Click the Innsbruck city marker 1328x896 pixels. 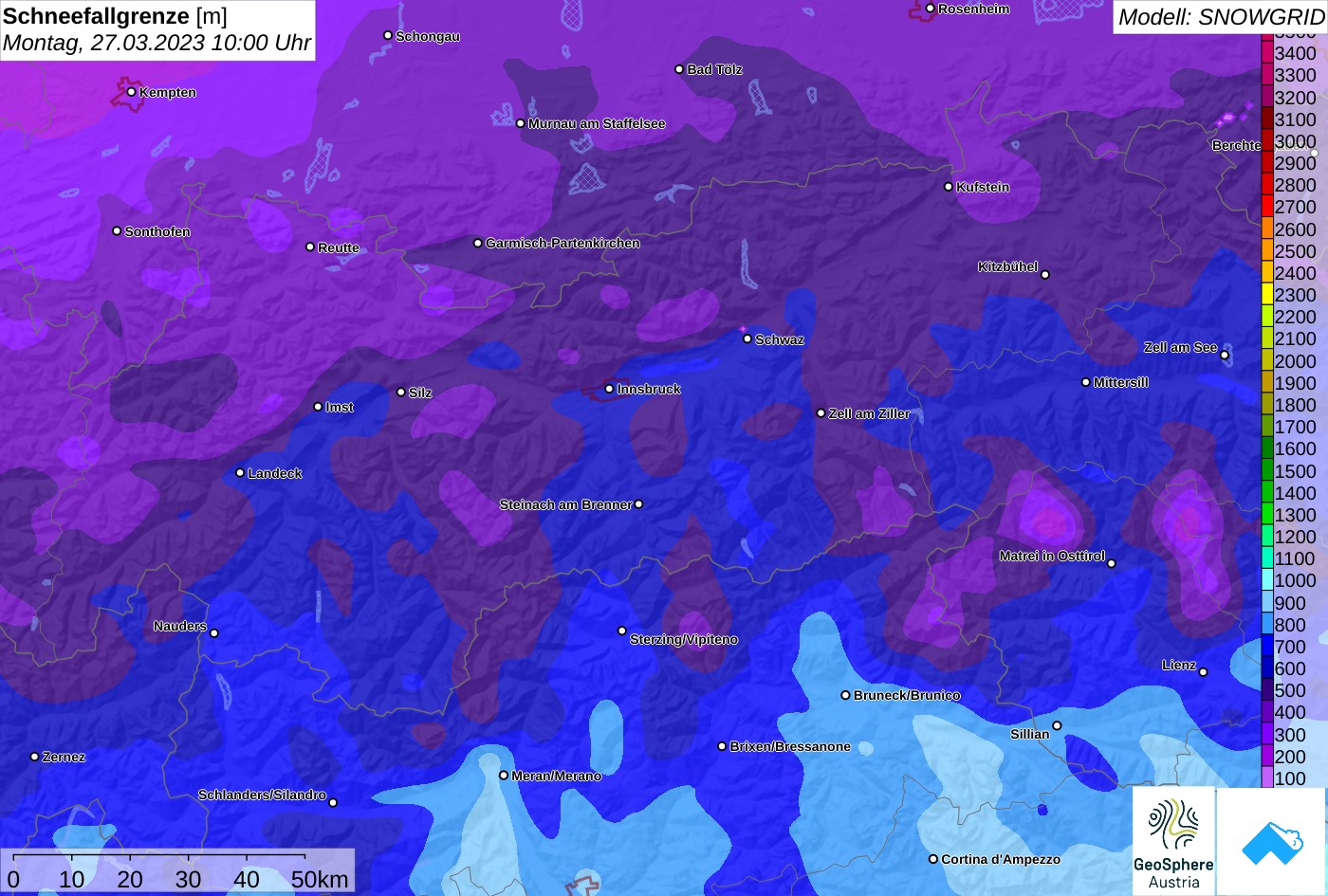coord(609,389)
